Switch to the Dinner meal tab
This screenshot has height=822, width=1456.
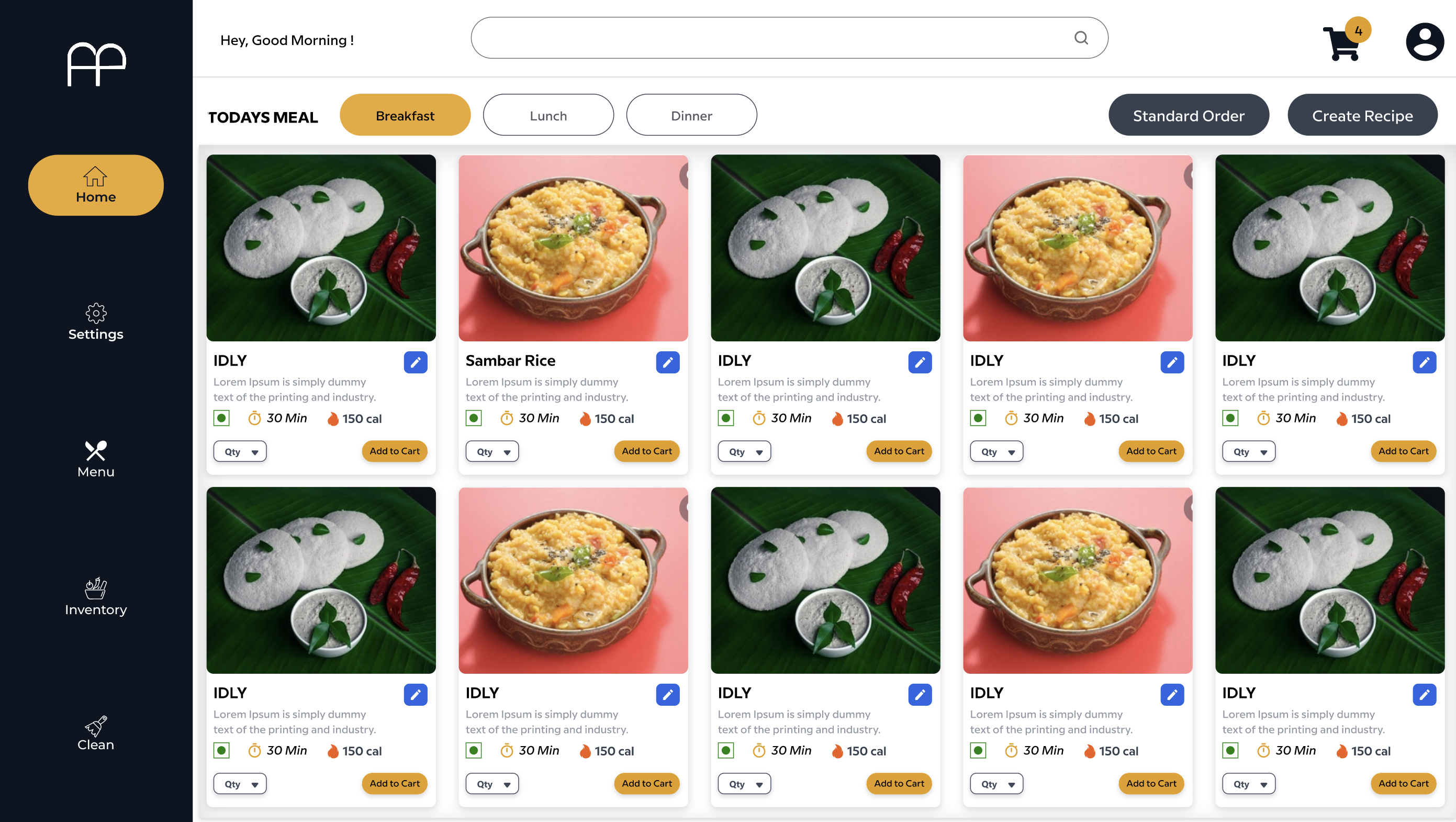point(691,115)
